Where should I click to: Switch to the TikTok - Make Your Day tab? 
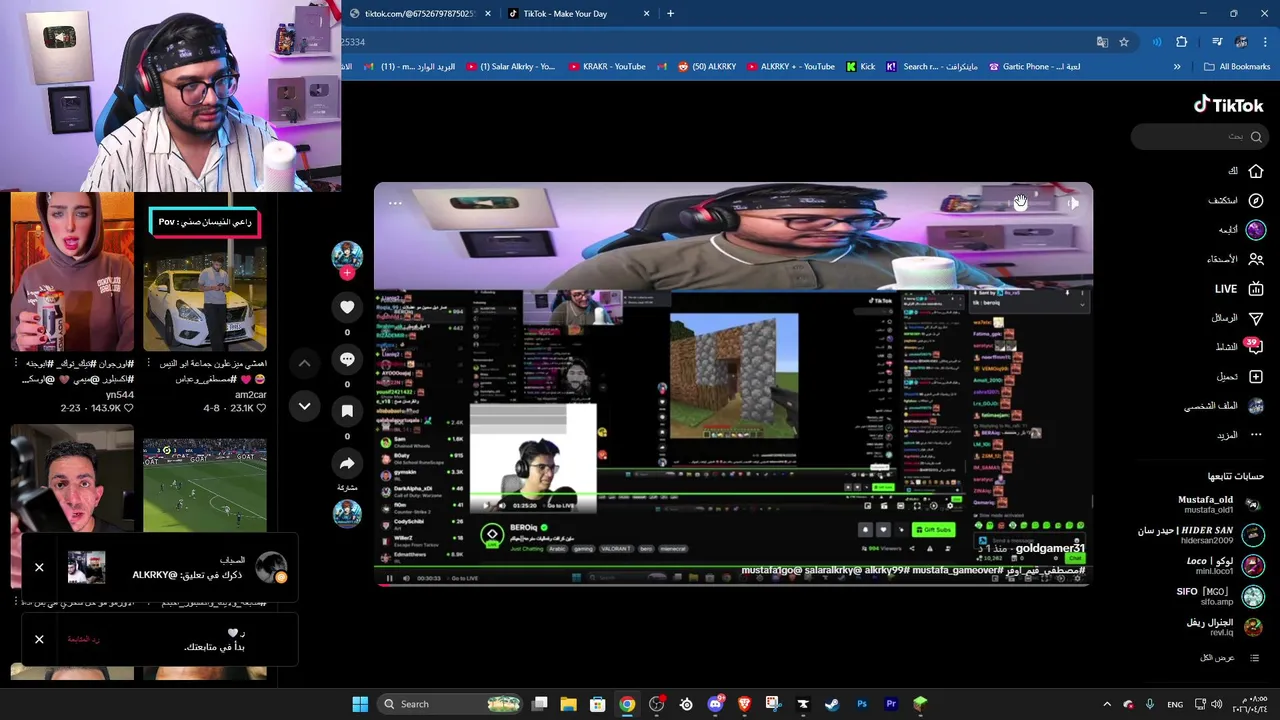578,14
